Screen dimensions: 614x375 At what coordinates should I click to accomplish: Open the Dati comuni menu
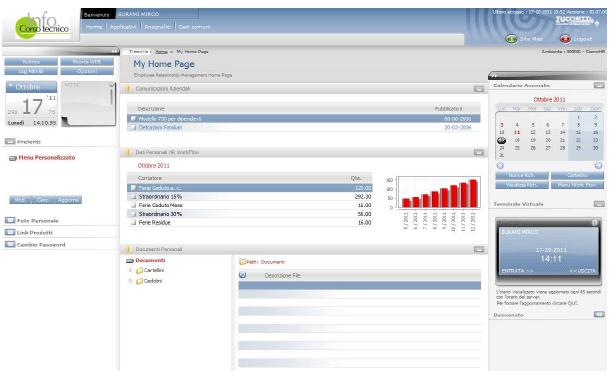(x=194, y=27)
